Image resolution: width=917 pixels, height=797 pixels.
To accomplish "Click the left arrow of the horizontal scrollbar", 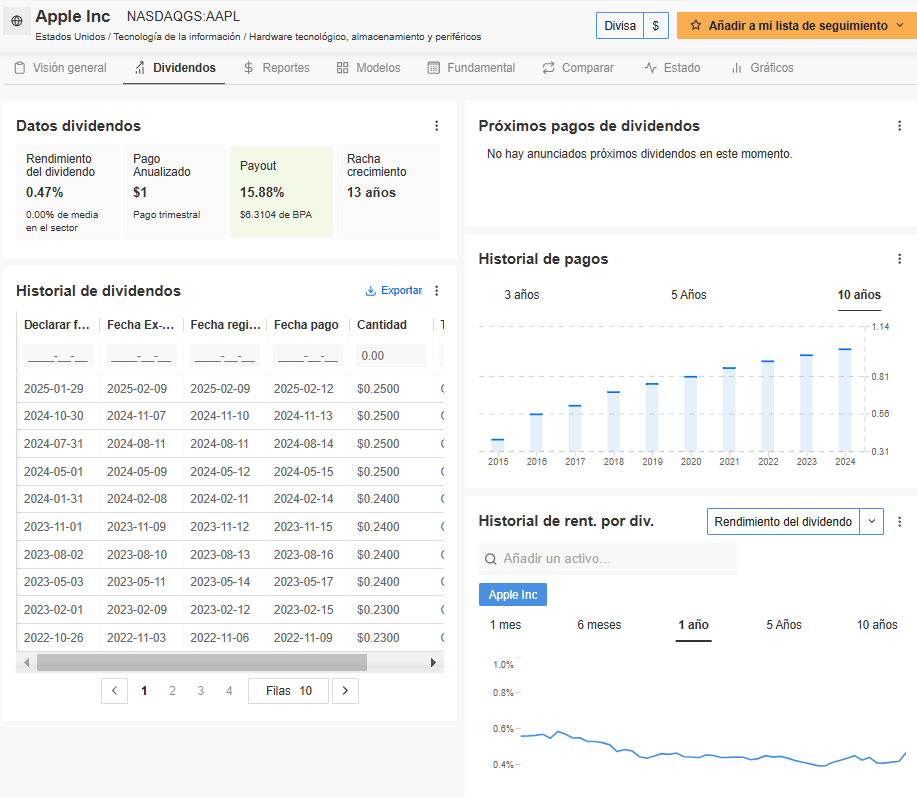I will (26, 663).
